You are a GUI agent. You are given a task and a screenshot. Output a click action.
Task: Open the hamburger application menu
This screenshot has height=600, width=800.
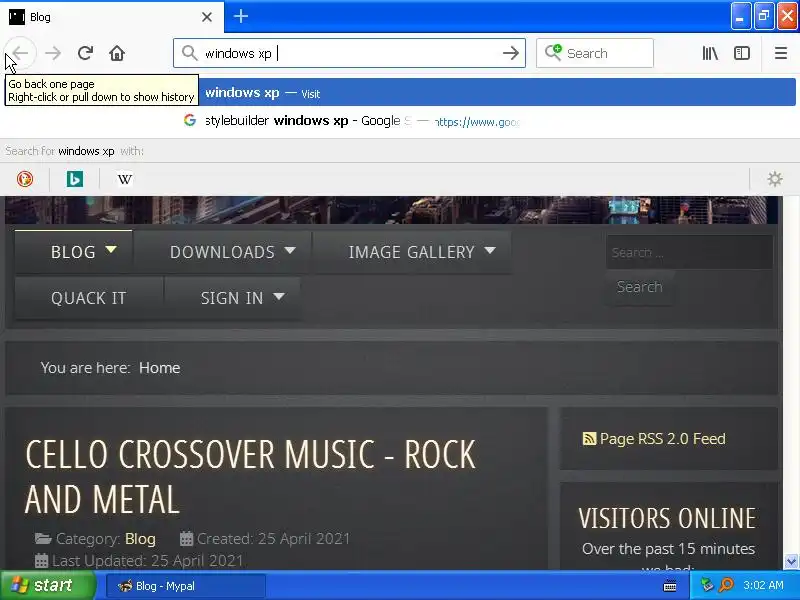pos(781,53)
